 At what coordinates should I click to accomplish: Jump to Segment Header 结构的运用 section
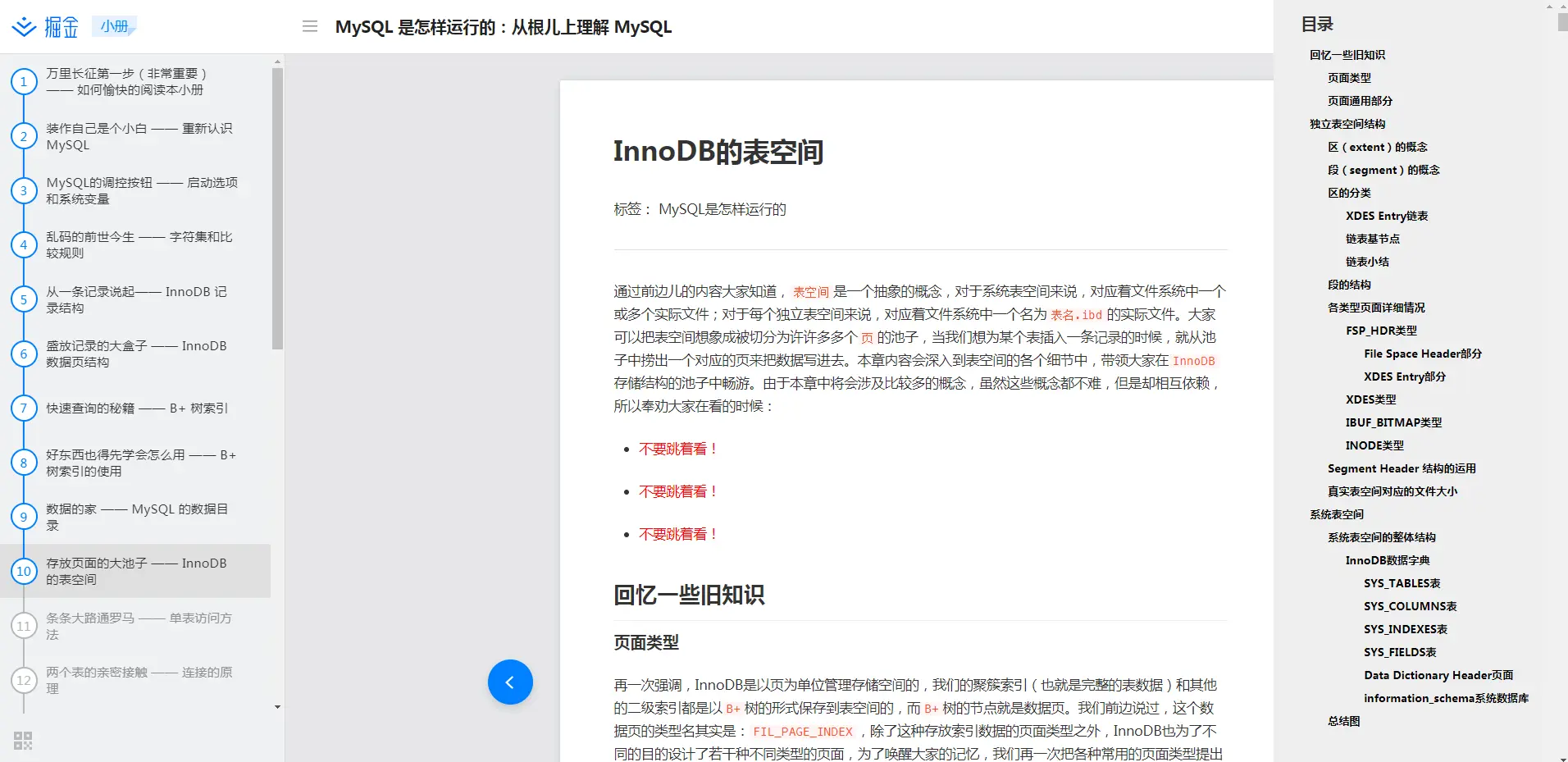tap(1402, 468)
